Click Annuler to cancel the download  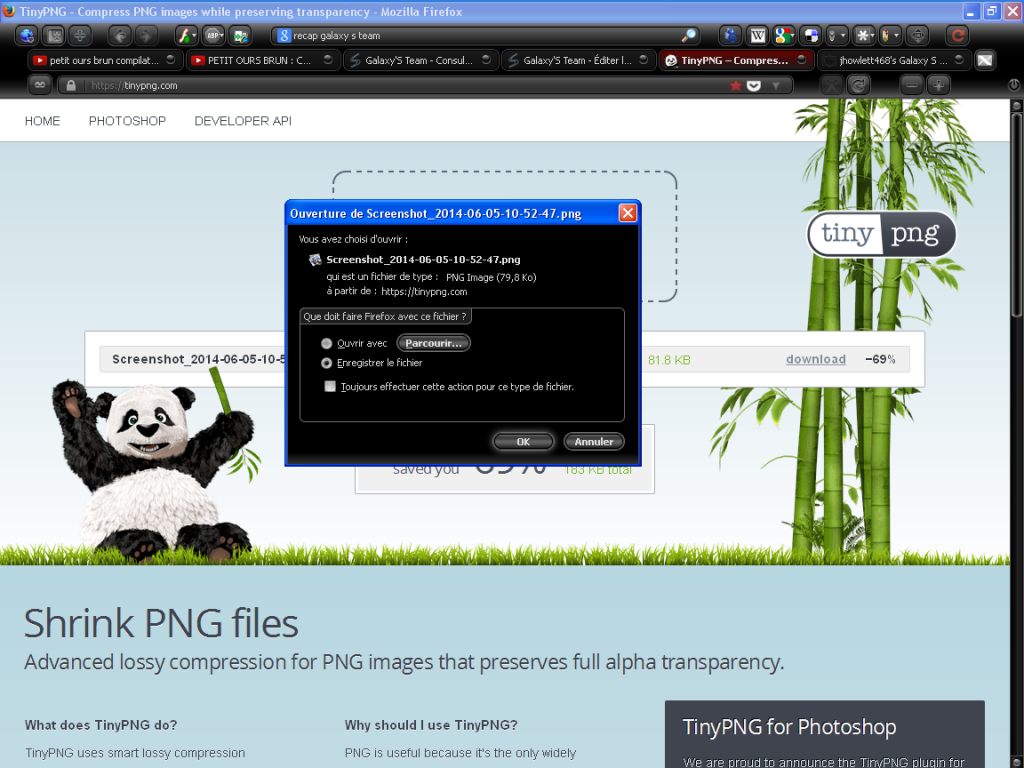pyautogui.click(x=594, y=442)
